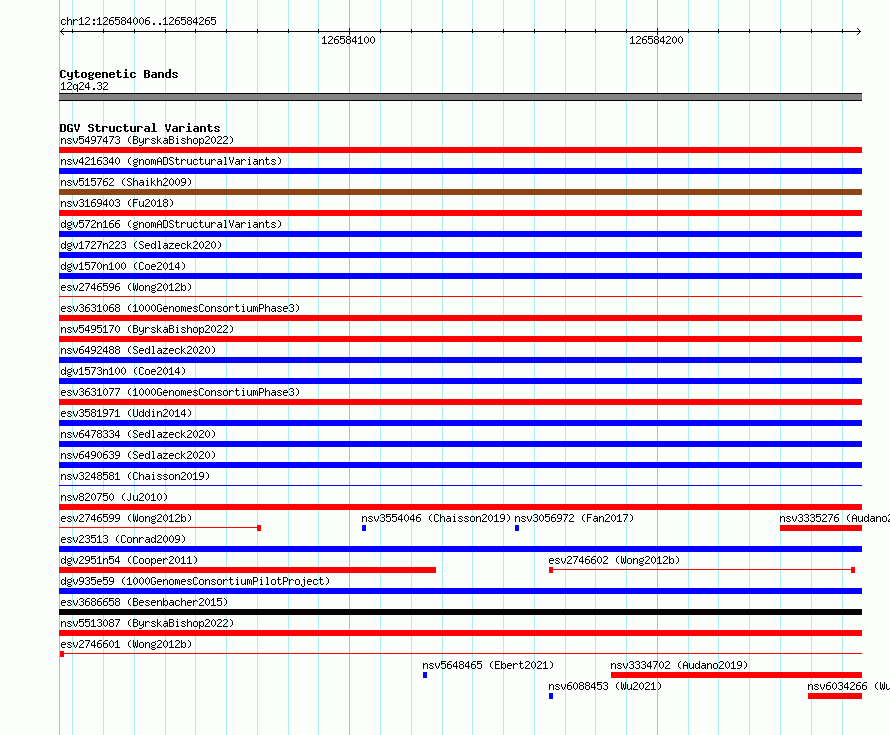Image resolution: width=890 pixels, height=735 pixels.
Task: Click the chr12:126584006..126584265 region label
Action: (138, 22)
